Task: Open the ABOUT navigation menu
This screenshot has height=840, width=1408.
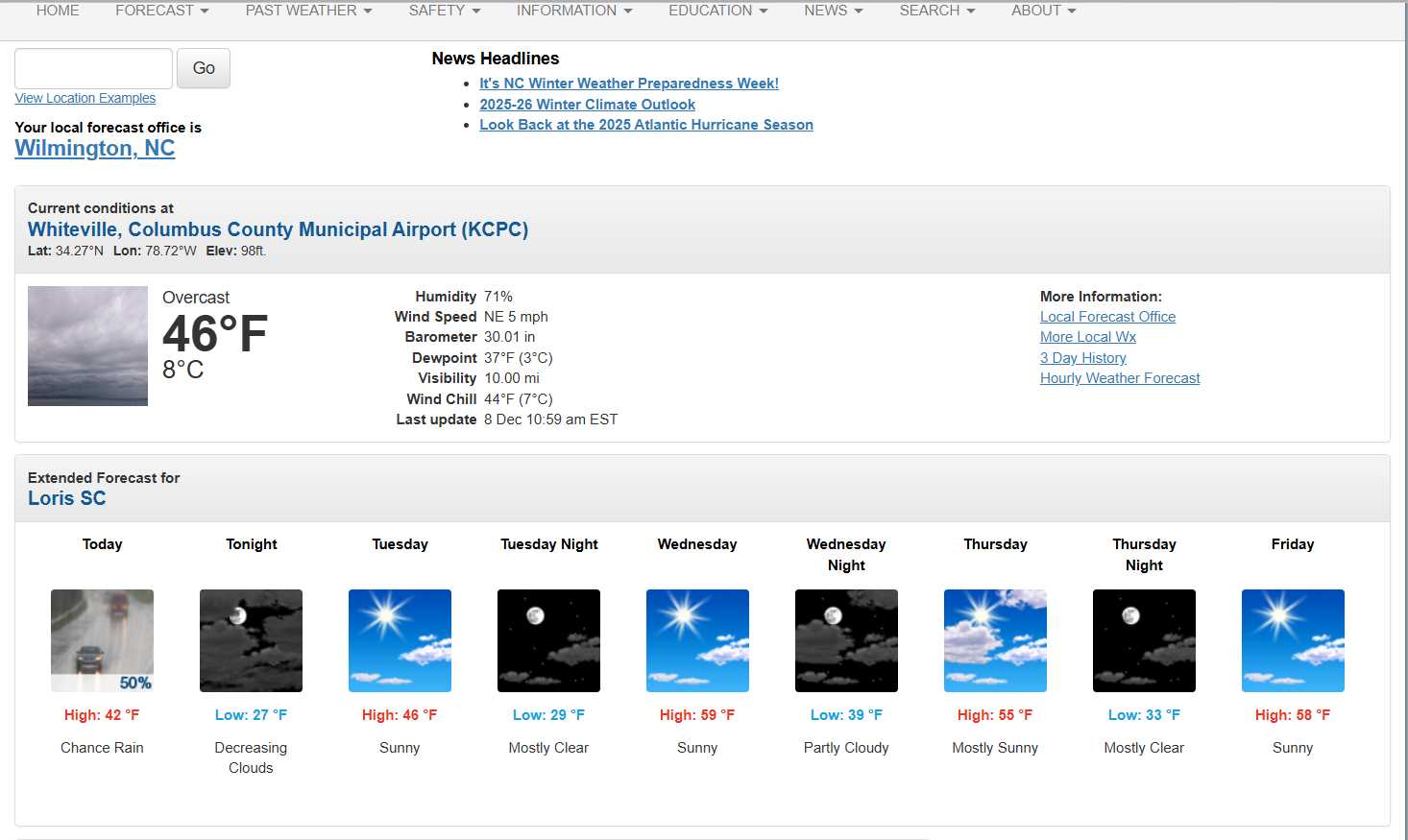Action: (x=1043, y=11)
